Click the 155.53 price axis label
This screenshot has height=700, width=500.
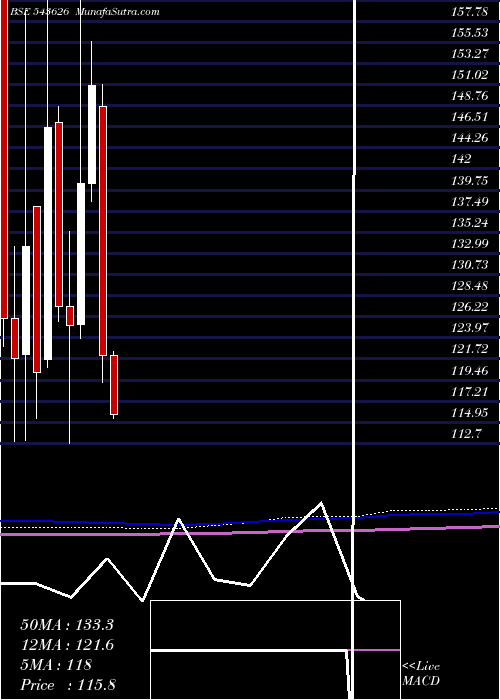pos(470,33)
